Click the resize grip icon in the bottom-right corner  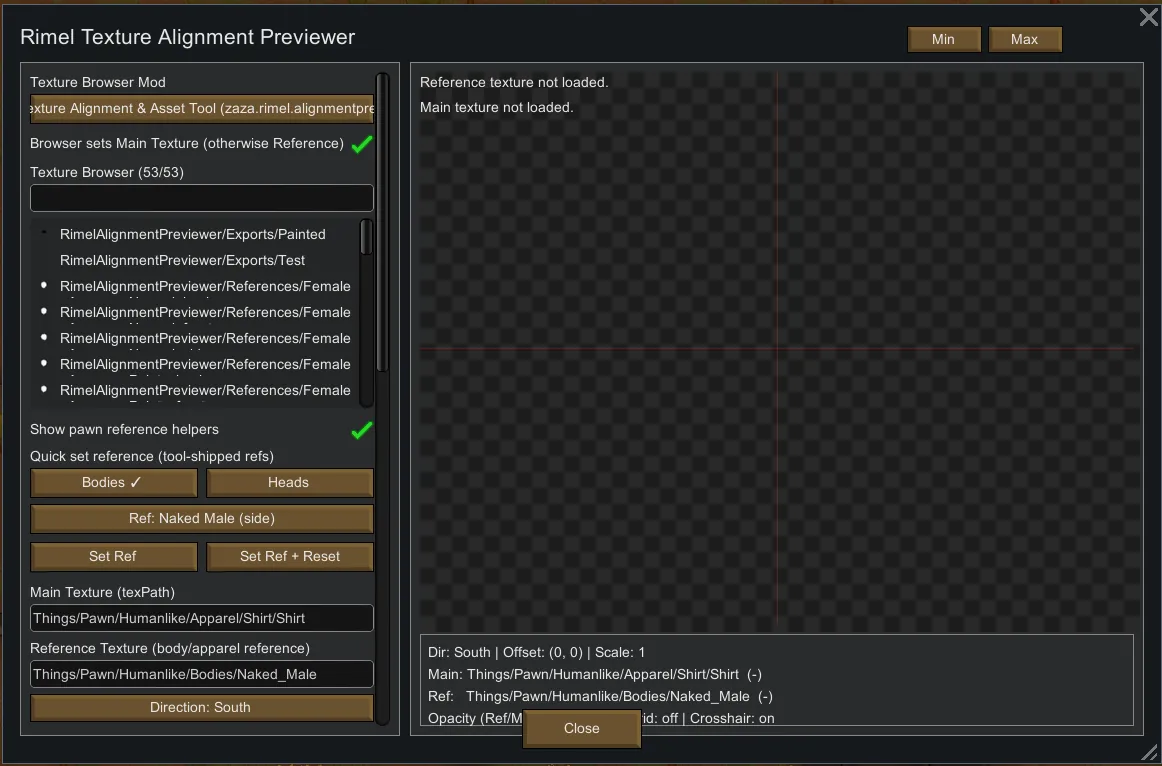pos(1149,752)
